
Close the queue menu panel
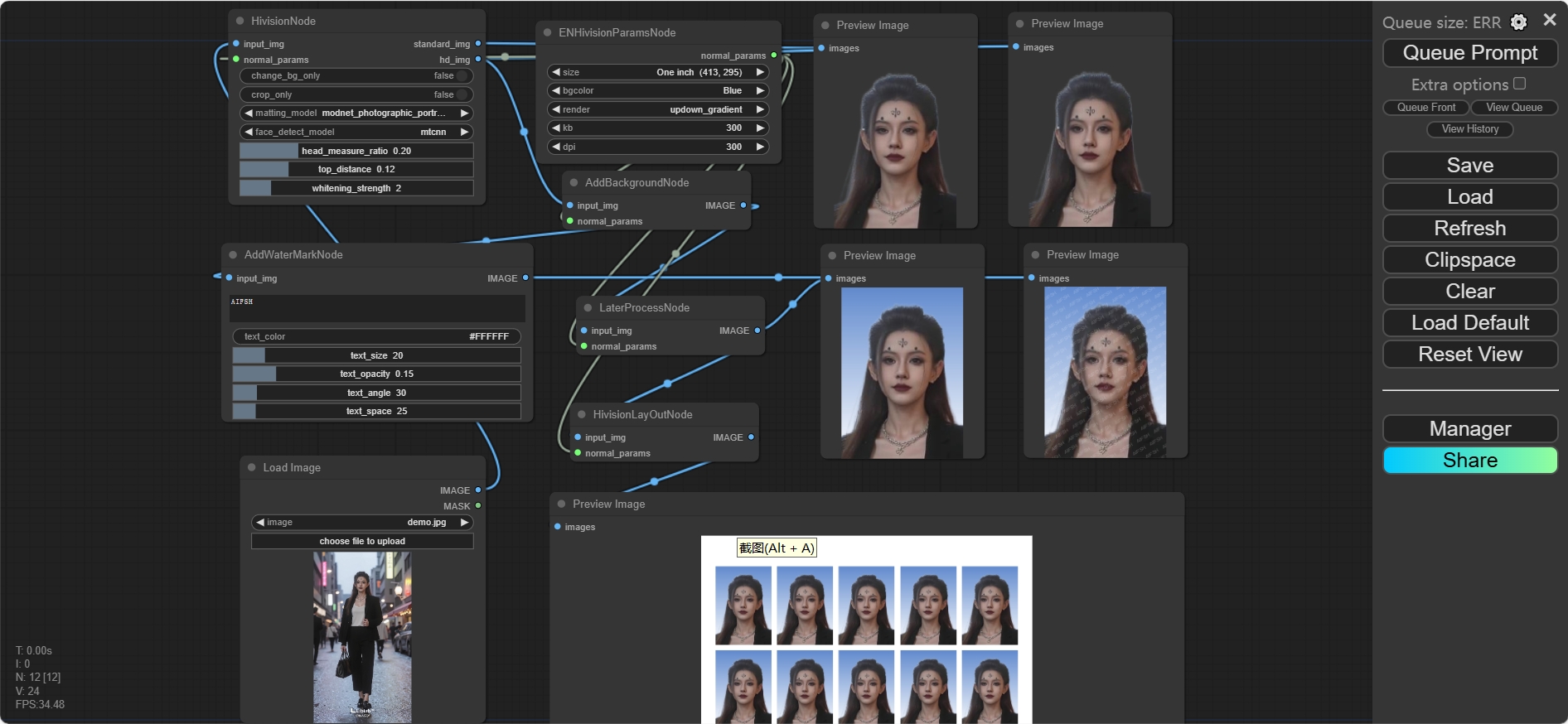[1550, 20]
